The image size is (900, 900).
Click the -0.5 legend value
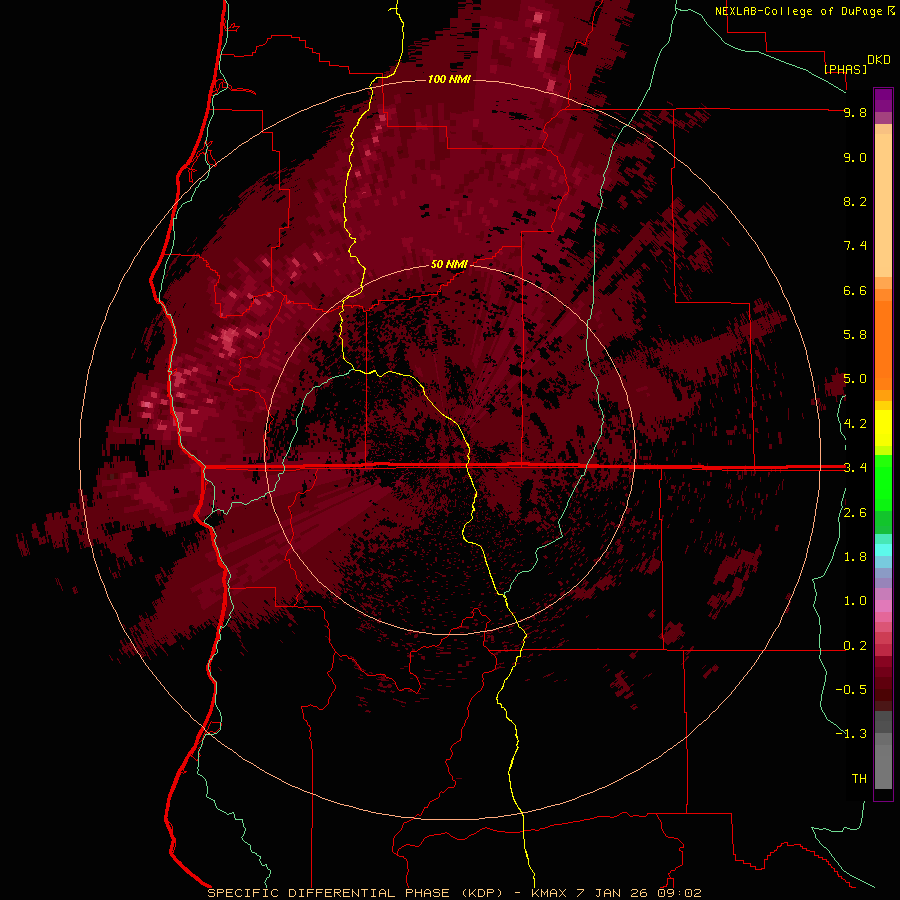pos(851,690)
